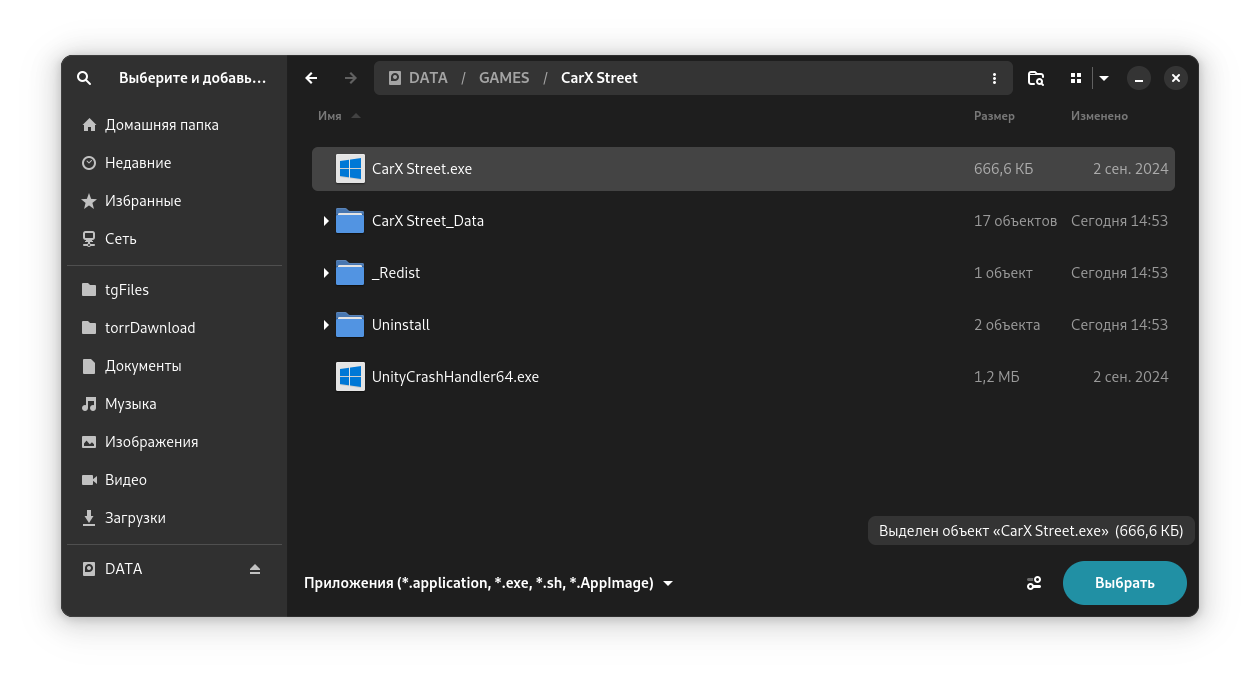The height and width of the screenshot is (684, 1260).
Task: Close the file chooser dialog
Action: pos(1176,78)
